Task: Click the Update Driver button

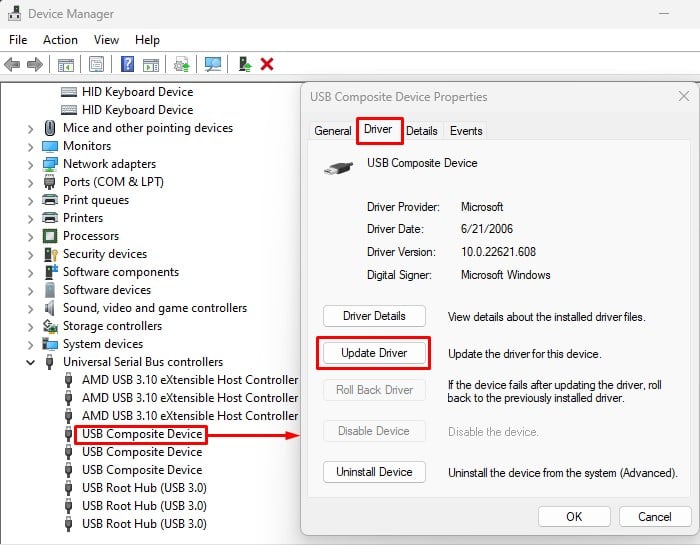Action: [x=374, y=353]
